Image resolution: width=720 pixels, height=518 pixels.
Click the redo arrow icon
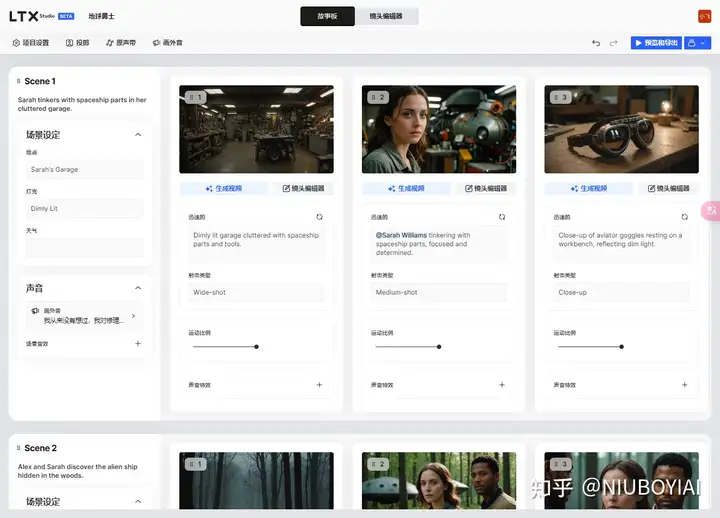[613, 43]
